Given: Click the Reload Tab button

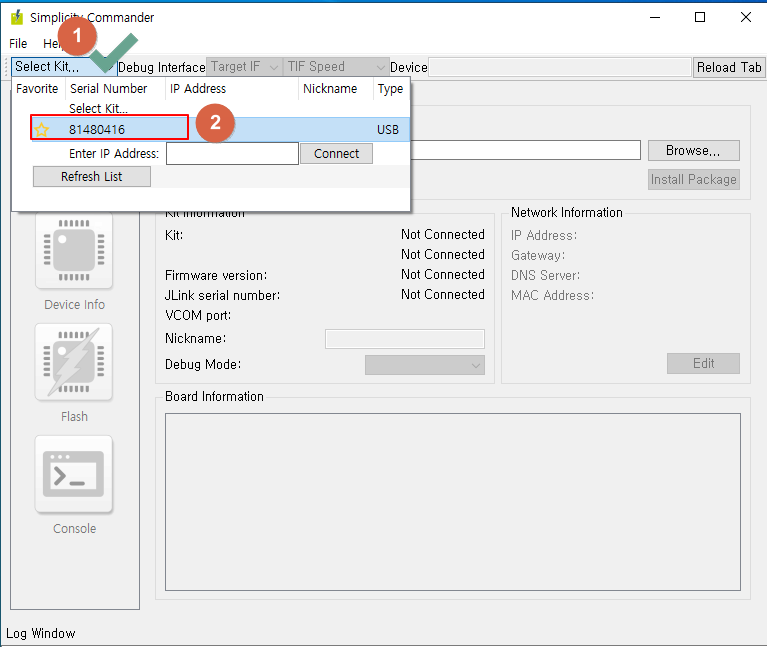Looking at the screenshot, I should (729, 67).
